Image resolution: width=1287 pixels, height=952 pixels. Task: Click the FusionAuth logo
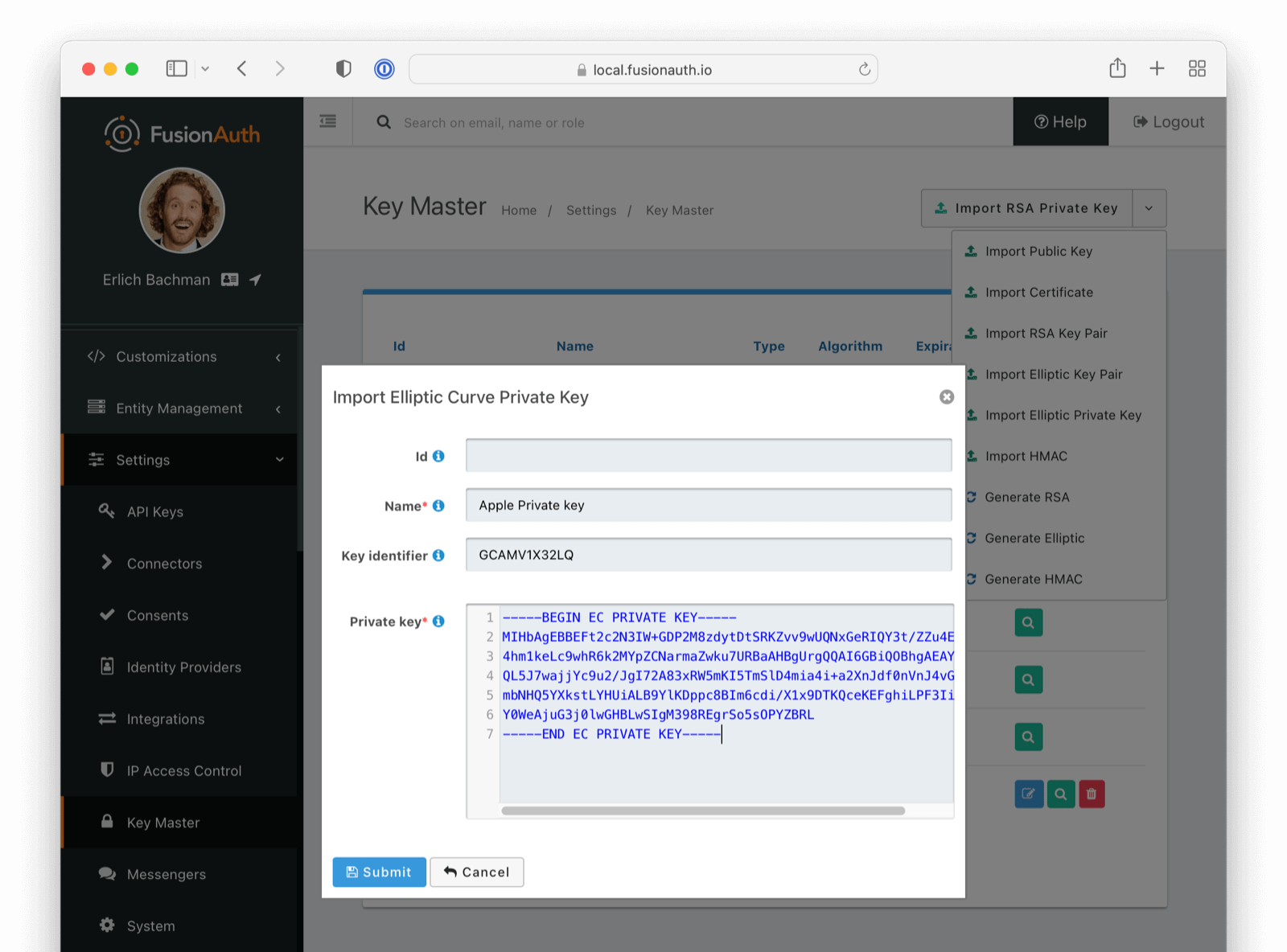[x=181, y=133]
